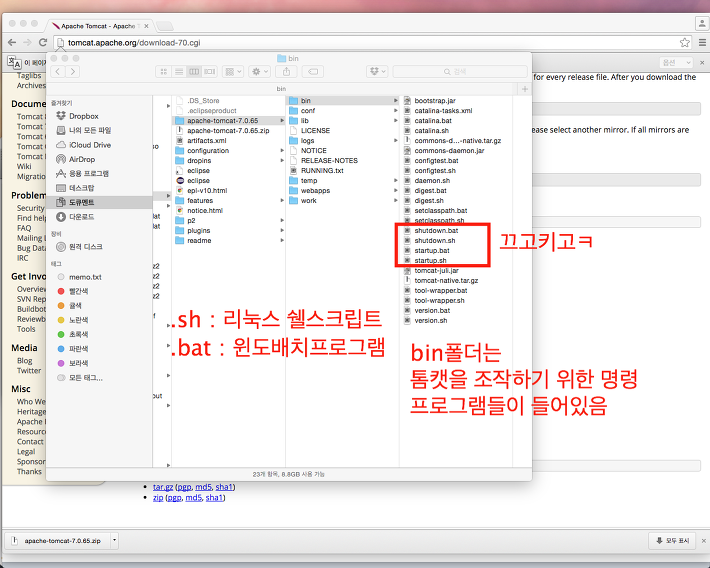The height and width of the screenshot is (568, 710).
Task: Open the zip download link
Action: click(158, 497)
